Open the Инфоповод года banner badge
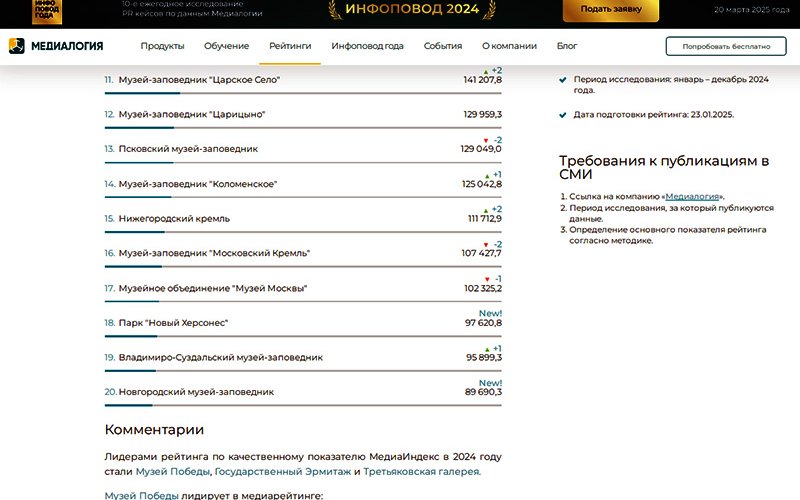This screenshot has width=800, height=500. click(x=46, y=11)
